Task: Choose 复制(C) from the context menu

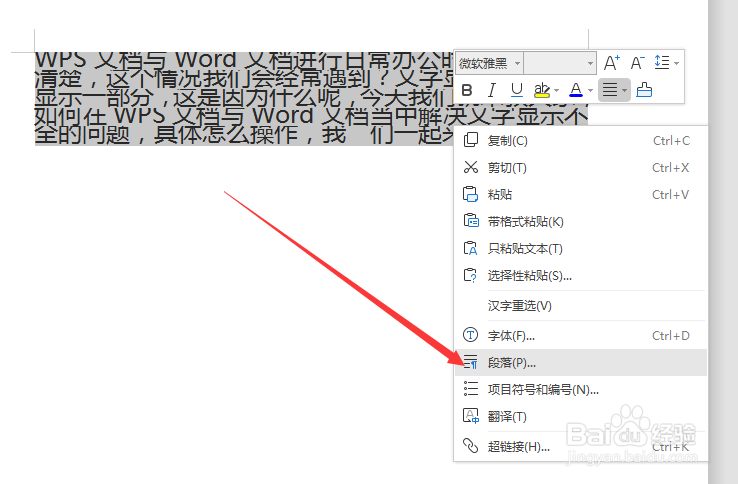Action: (580, 141)
